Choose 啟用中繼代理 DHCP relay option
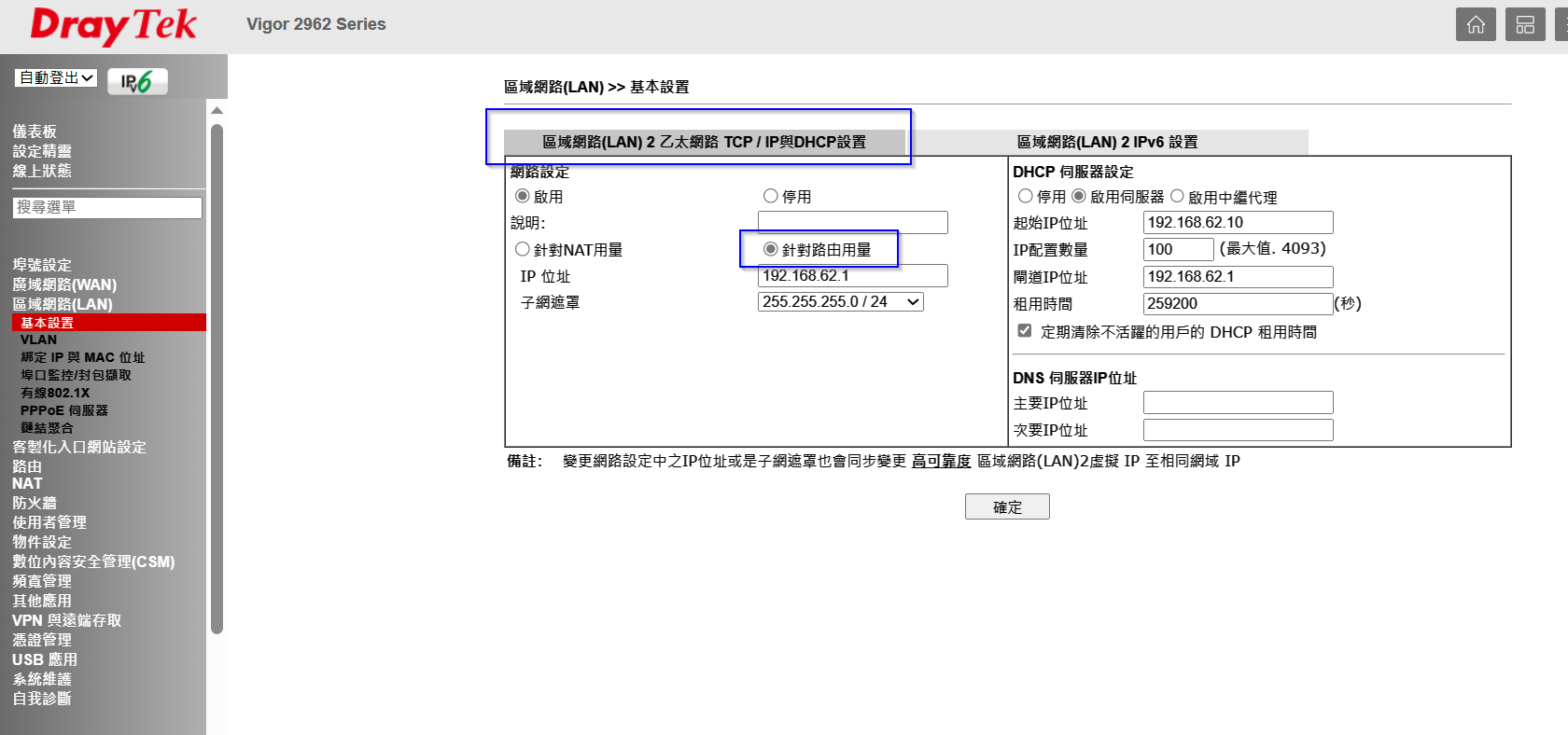 (1178, 197)
